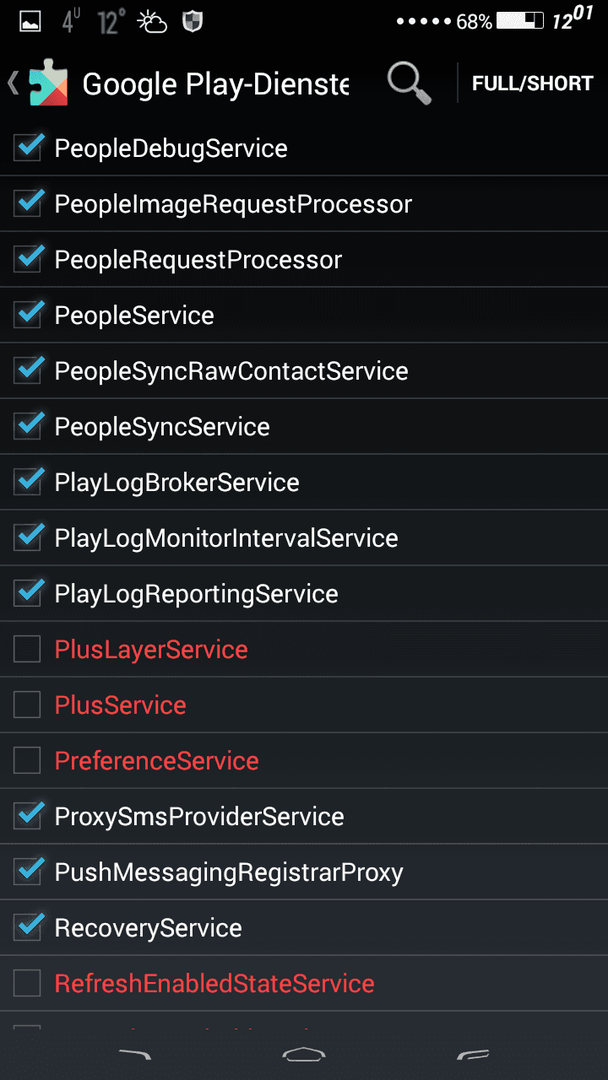Tap the back chevron in header

[x=14, y=83]
